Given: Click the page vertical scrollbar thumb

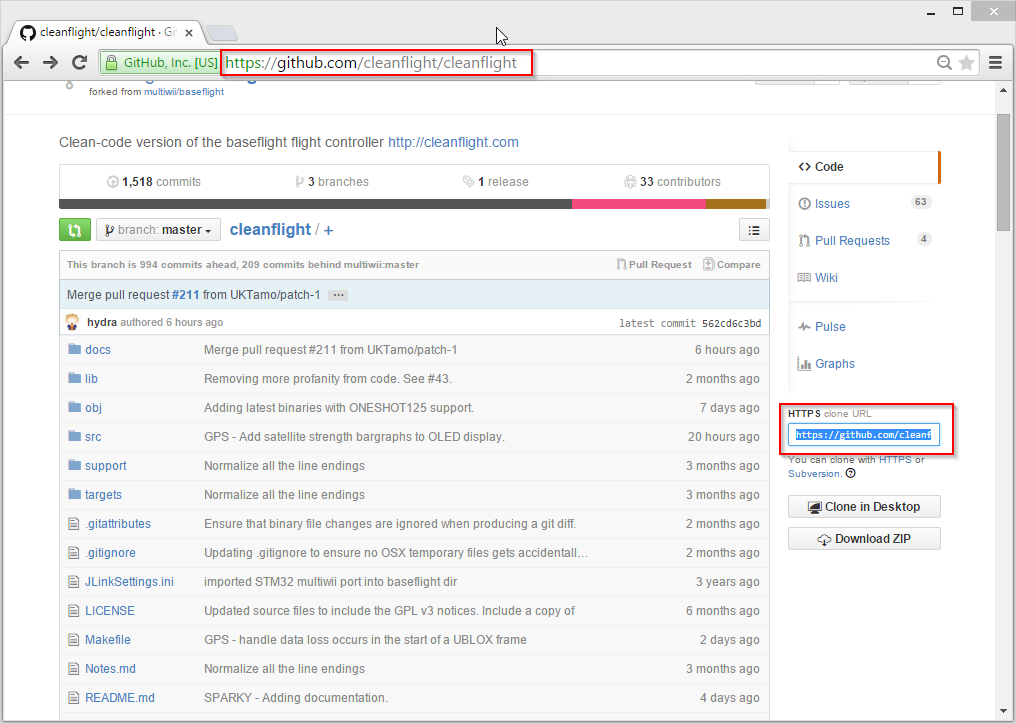Looking at the screenshot, I should tap(1004, 172).
